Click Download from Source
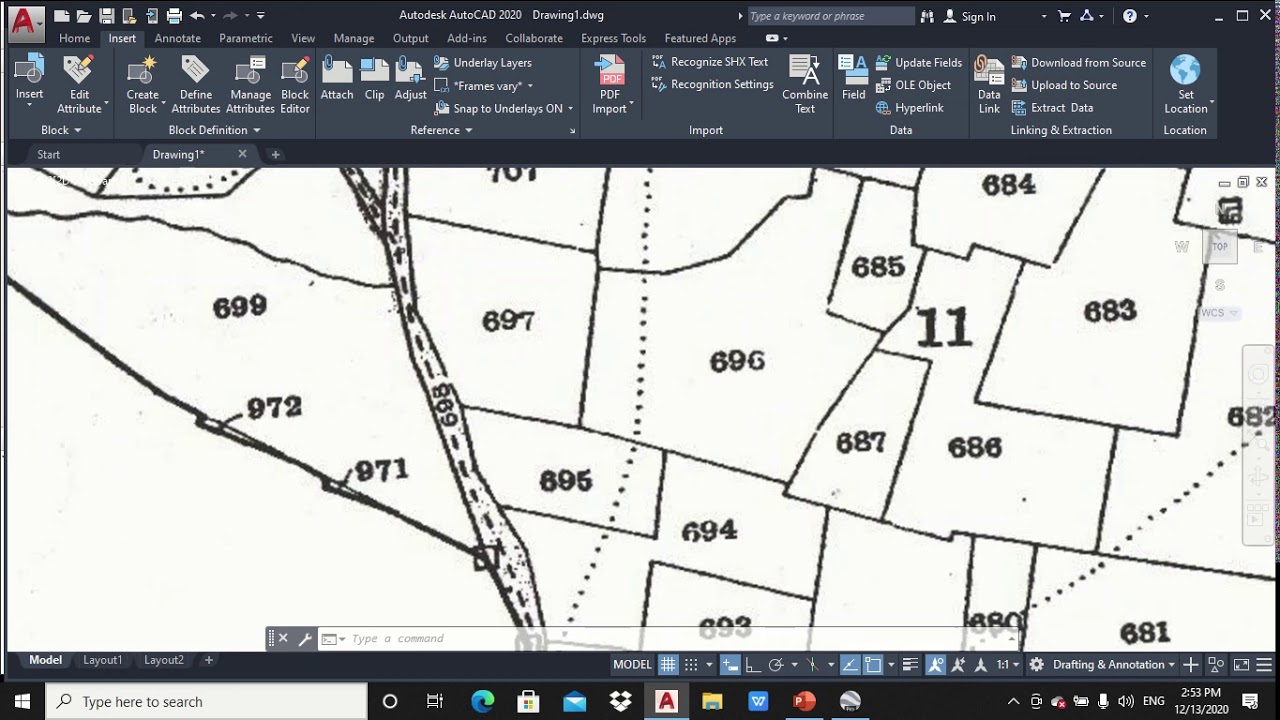Screen dimensions: 1280x720 pos(1078,62)
